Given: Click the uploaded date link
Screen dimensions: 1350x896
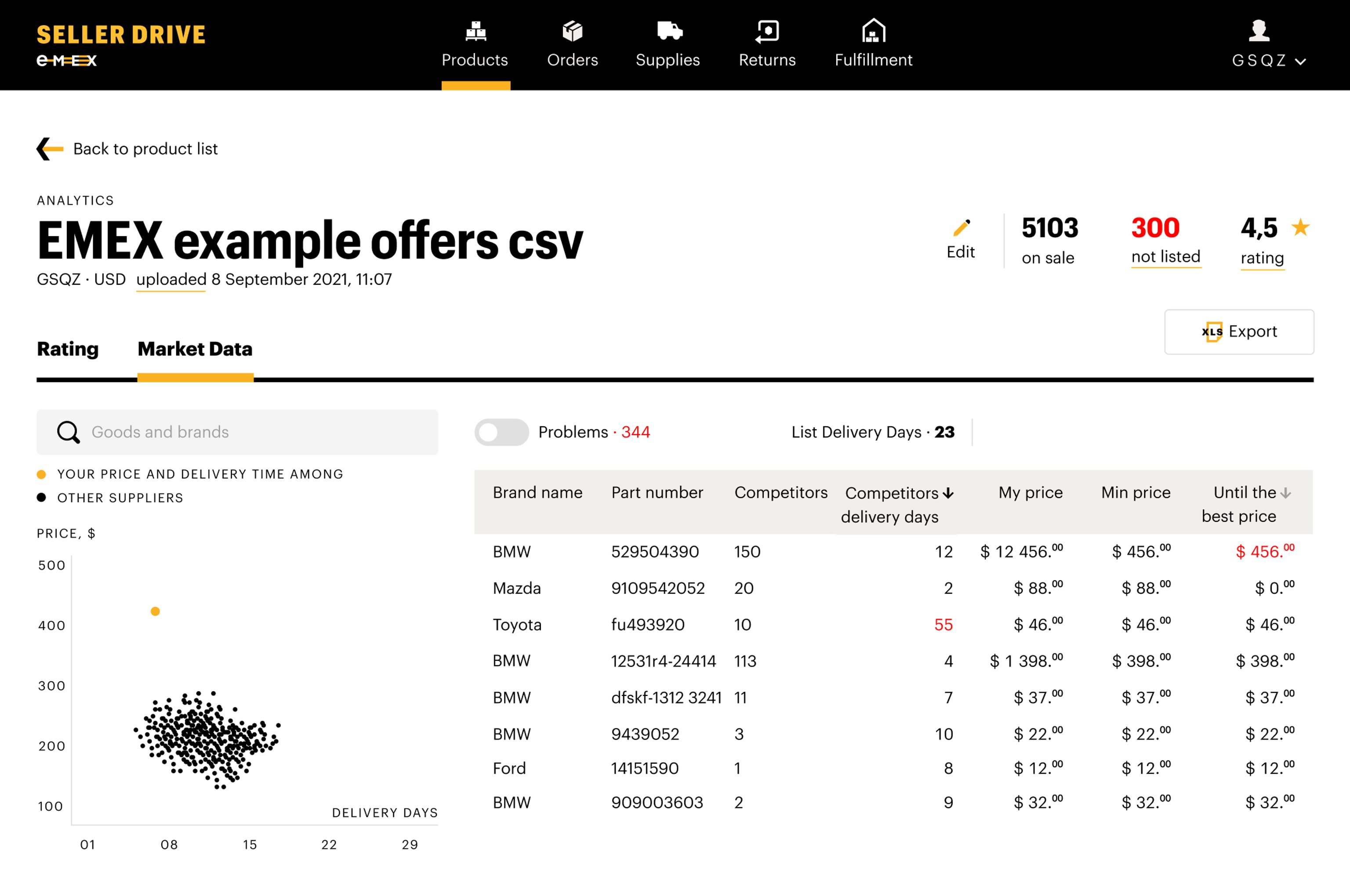Looking at the screenshot, I should 171,279.
